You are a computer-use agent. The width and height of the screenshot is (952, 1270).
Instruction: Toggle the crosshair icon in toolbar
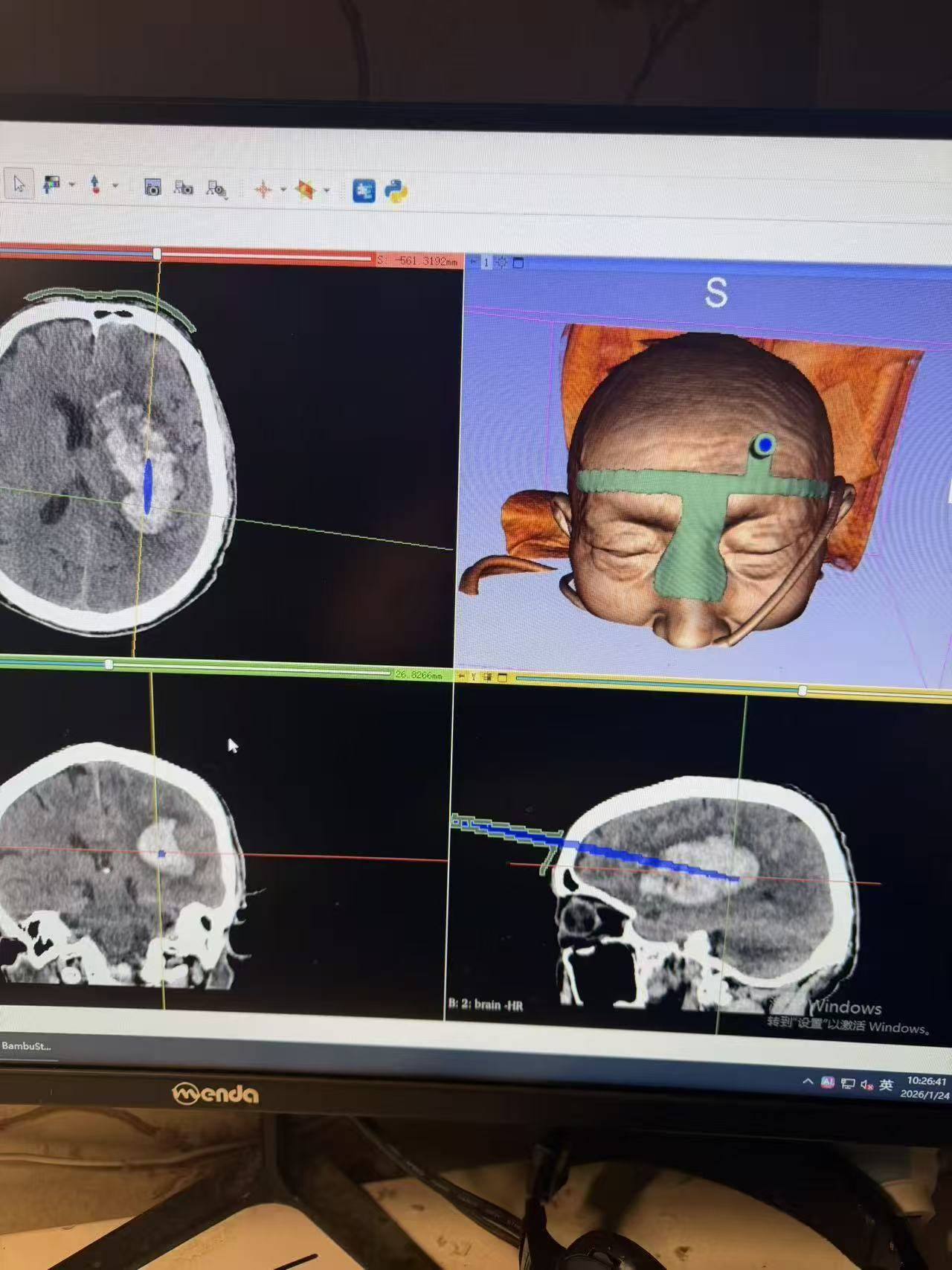click(263, 190)
